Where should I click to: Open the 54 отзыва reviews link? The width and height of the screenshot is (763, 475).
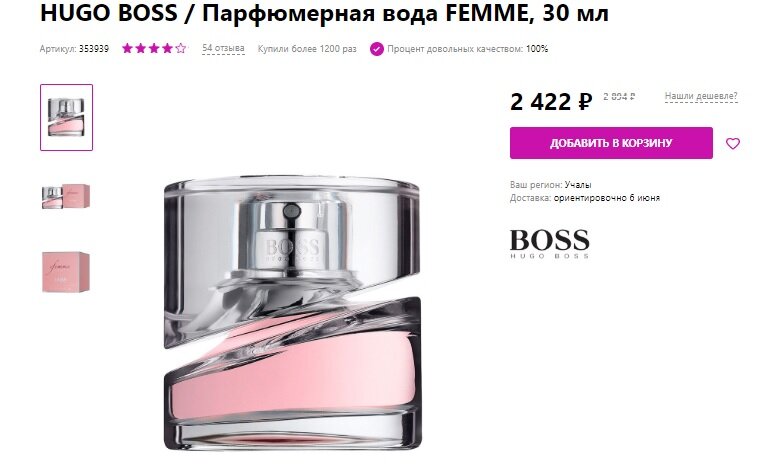pyautogui.click(x=223, y=48)
